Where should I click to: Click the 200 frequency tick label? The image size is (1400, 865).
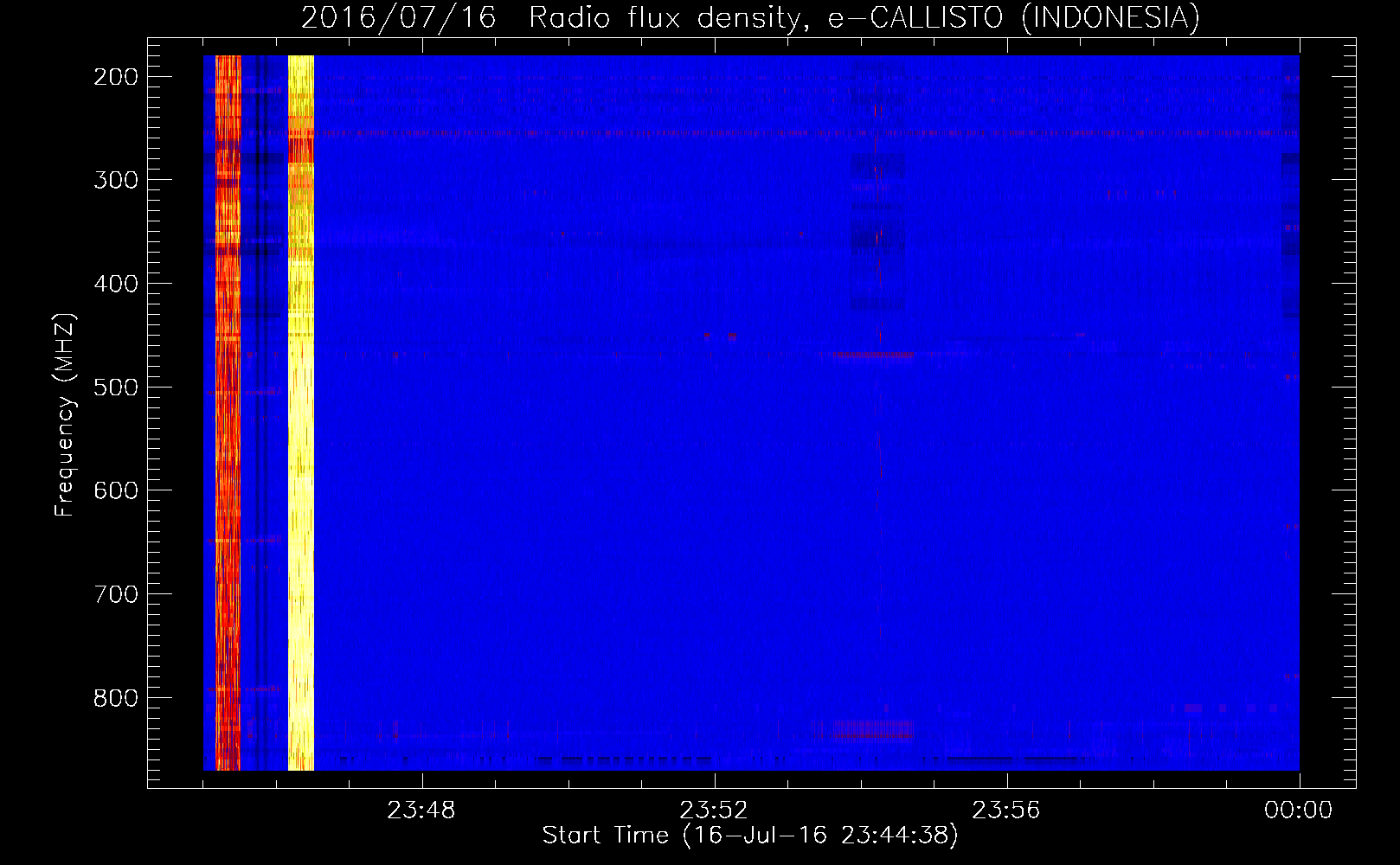tap(116, 77)
